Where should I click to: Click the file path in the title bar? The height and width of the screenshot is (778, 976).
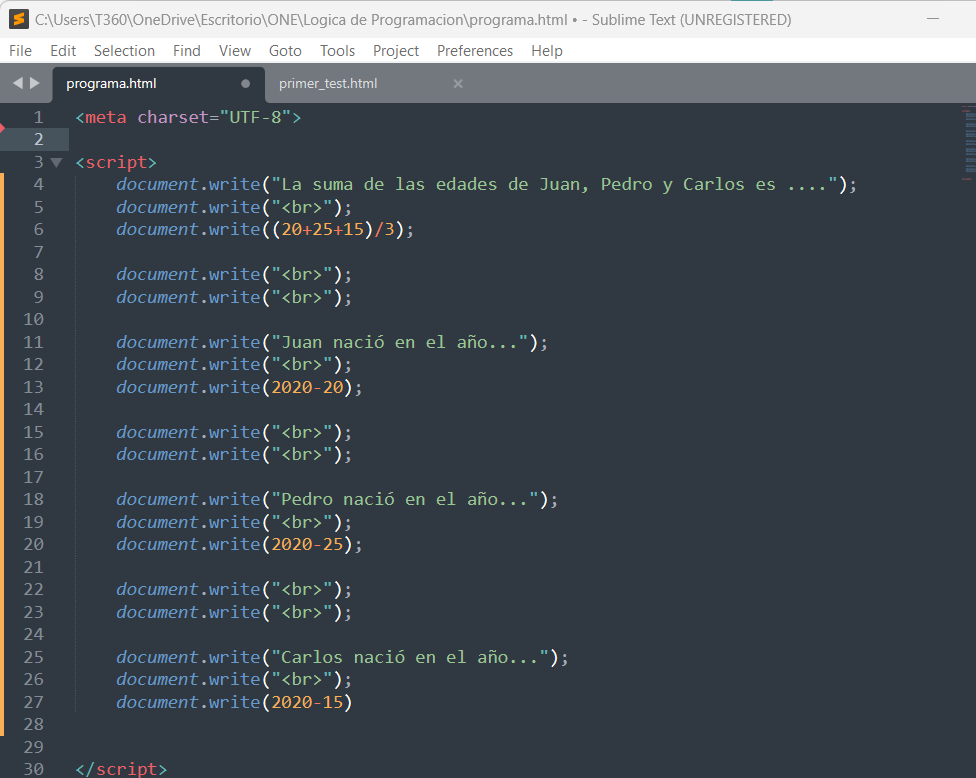point(301,20)
